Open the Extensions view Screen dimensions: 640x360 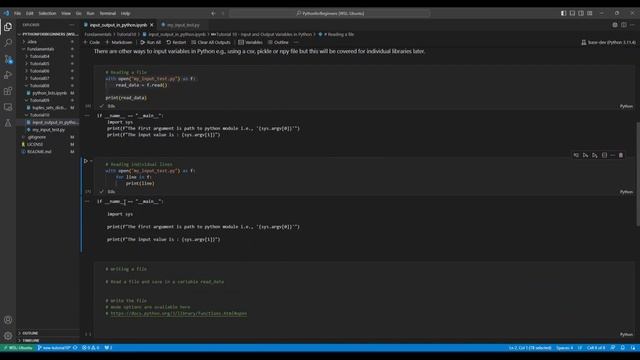(8, 91)
